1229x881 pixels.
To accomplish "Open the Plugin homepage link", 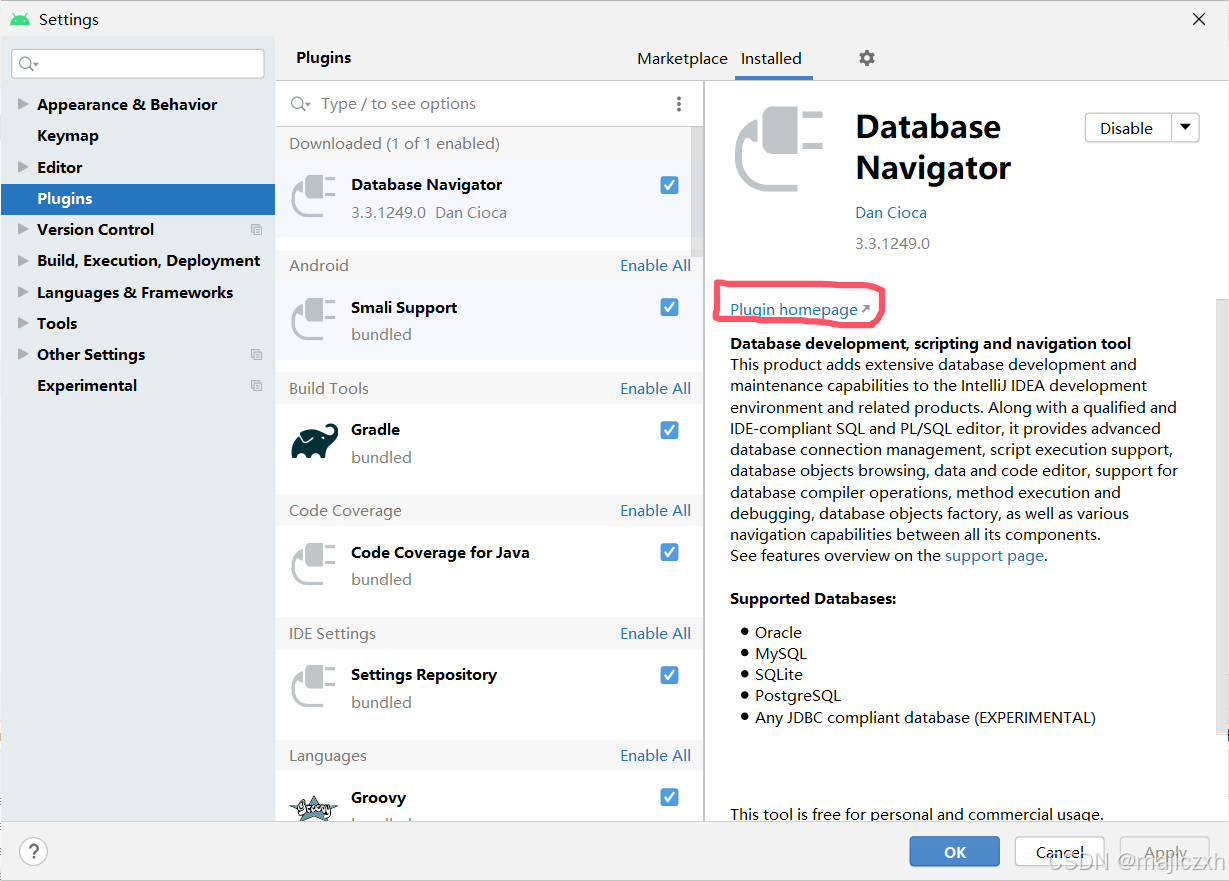I will pyautogui.click(x=792, y=310).
